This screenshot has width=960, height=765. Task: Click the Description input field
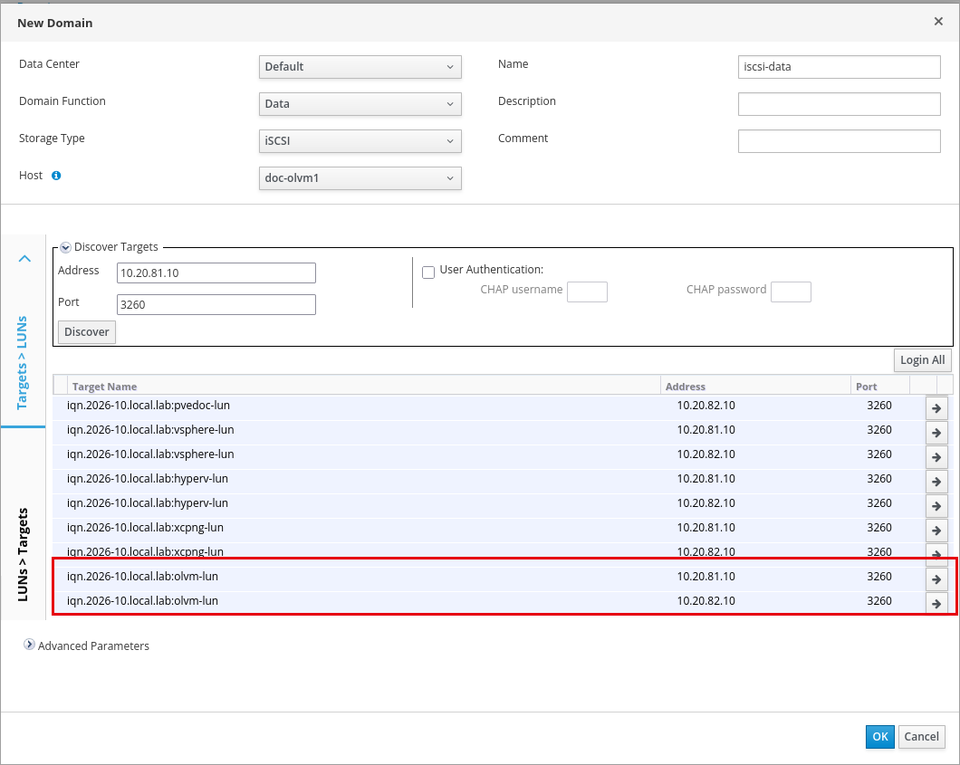pos(839,104)
